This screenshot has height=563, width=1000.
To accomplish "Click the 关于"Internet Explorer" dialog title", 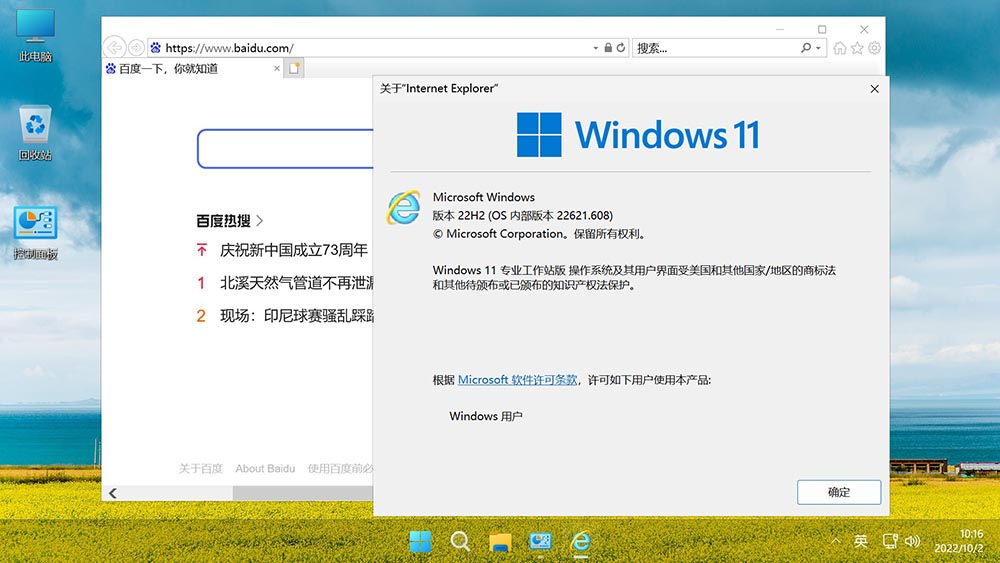I will [x=439, y=89].
